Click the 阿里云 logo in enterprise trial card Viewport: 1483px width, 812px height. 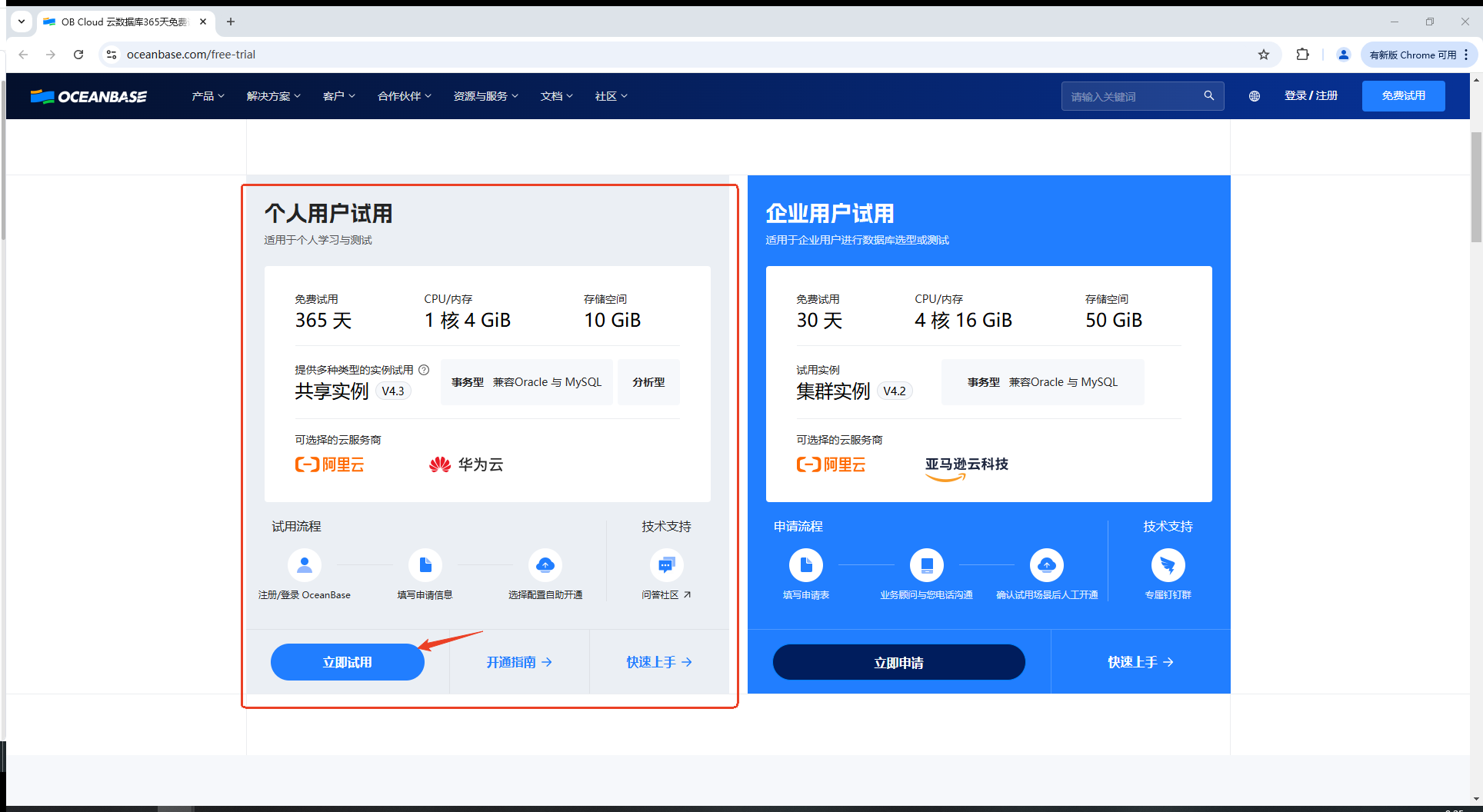(831, 464)
